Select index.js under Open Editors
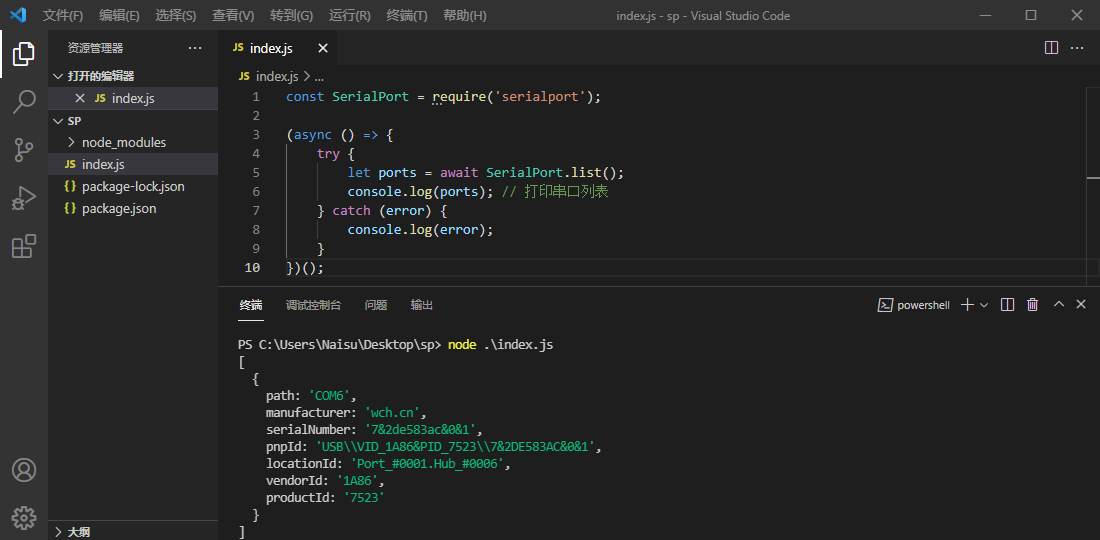This screenshot has height=540, width=1100. coord(133,98)
